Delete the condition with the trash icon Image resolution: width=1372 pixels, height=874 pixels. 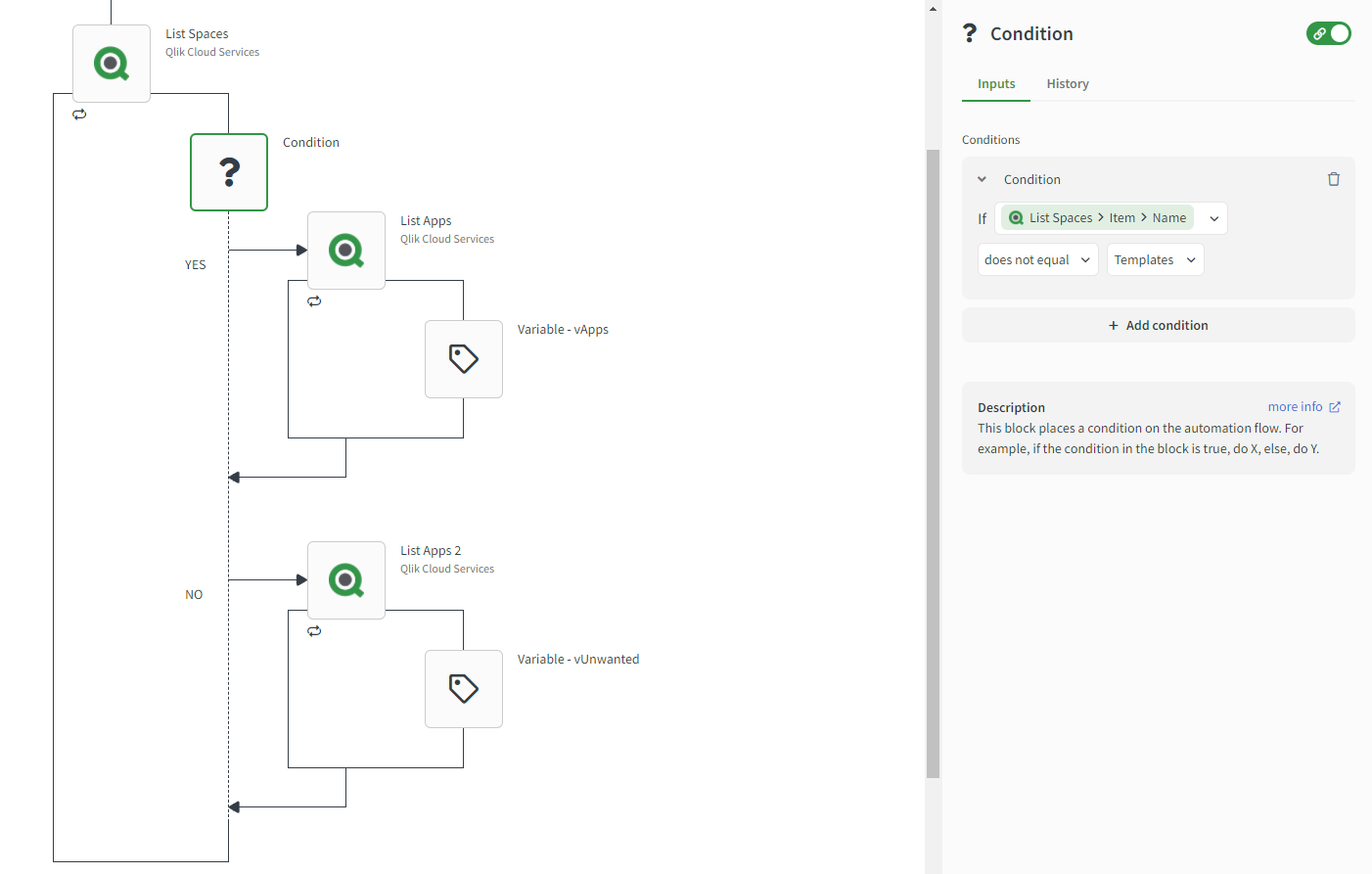(x=1333, y=179)
